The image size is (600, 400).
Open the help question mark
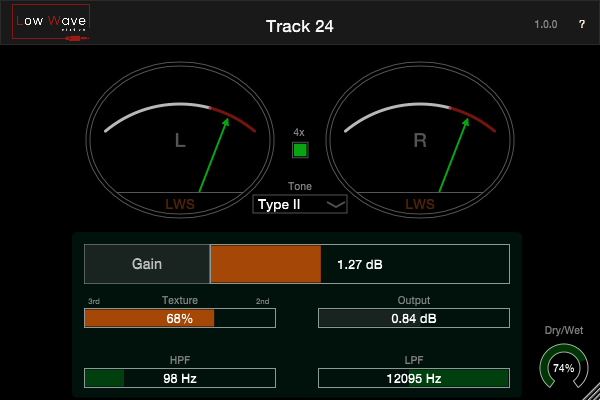point(582,24)
